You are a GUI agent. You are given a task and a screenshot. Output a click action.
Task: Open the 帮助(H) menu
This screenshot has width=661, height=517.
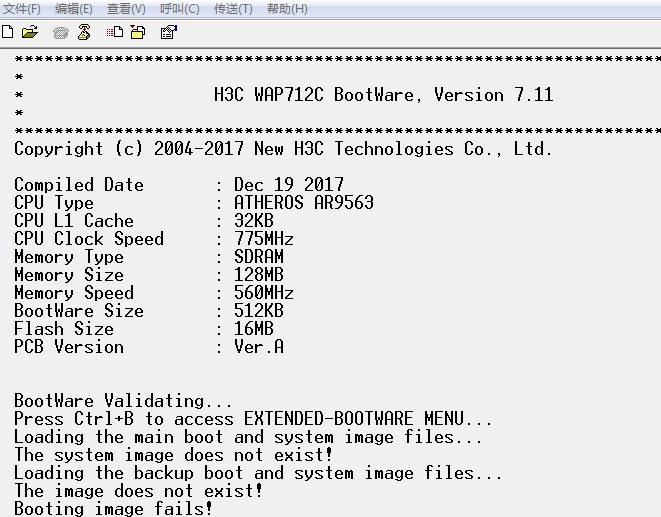pyautogui.click(x=287, y=8)
